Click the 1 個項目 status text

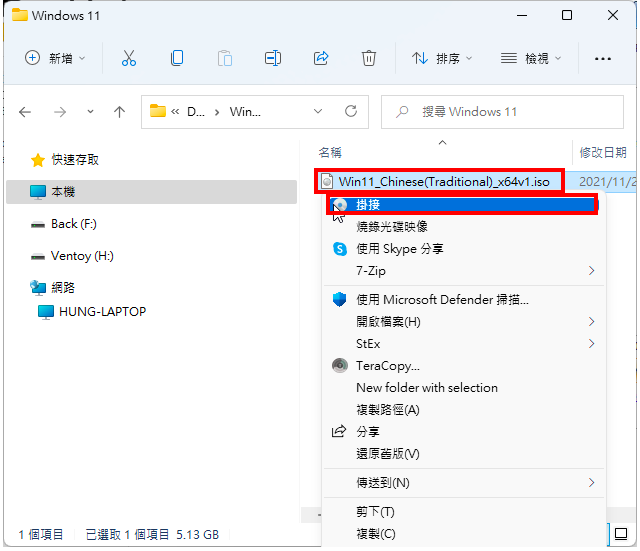[x=41, y=534]
